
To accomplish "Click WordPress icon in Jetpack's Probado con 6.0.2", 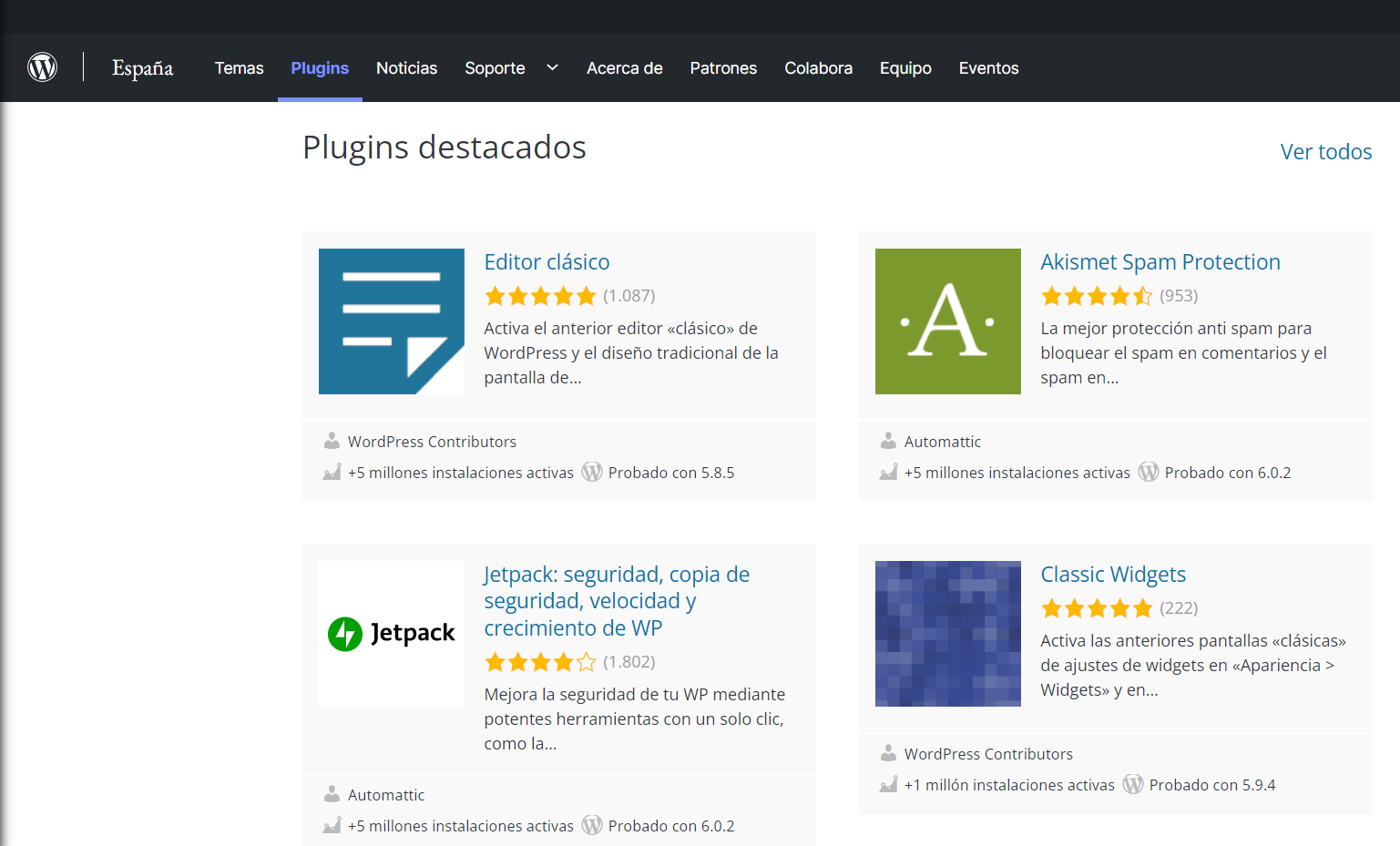I will pos(592,825).
